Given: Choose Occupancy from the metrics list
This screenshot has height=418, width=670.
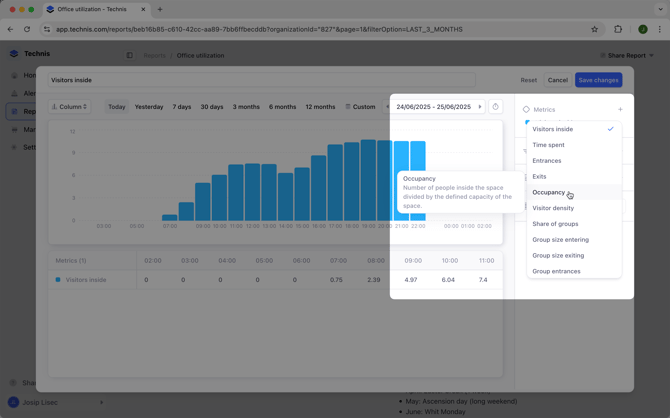Looking at the screenshot, I should (x=549, y=192).
